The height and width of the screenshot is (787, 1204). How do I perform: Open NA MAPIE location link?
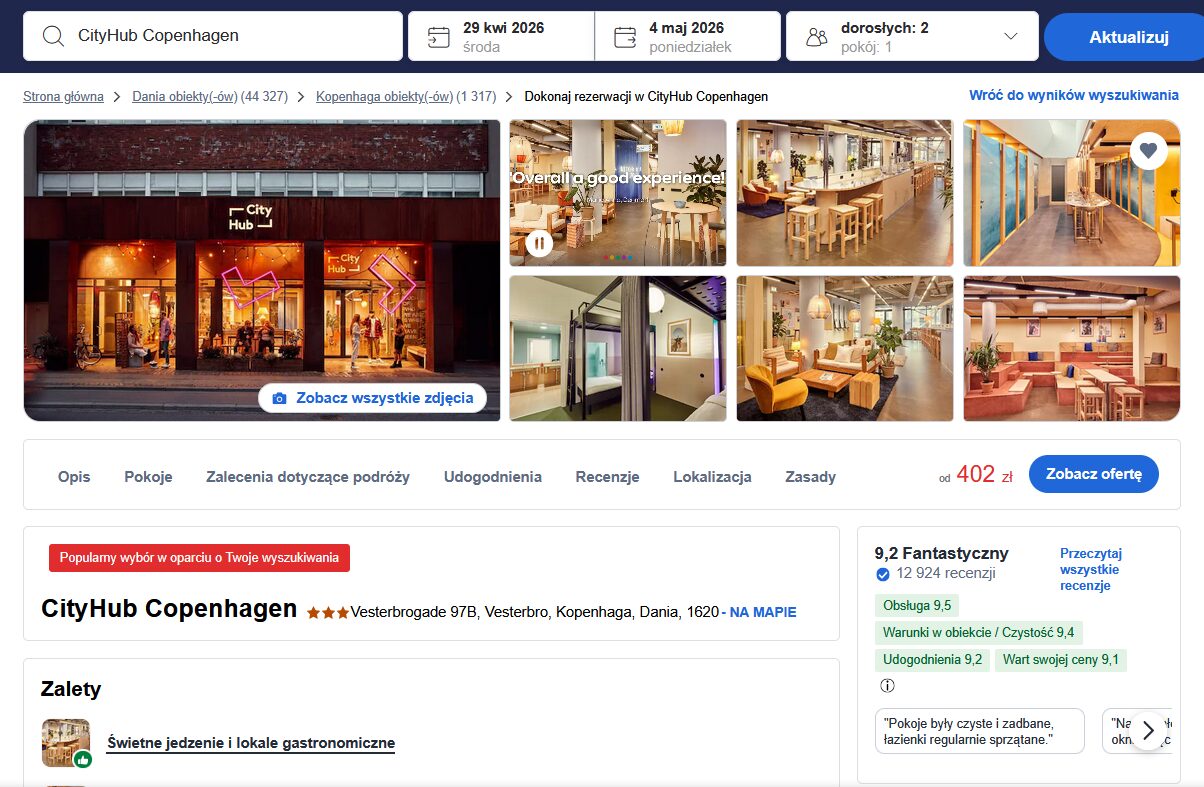tap(762, 612)
